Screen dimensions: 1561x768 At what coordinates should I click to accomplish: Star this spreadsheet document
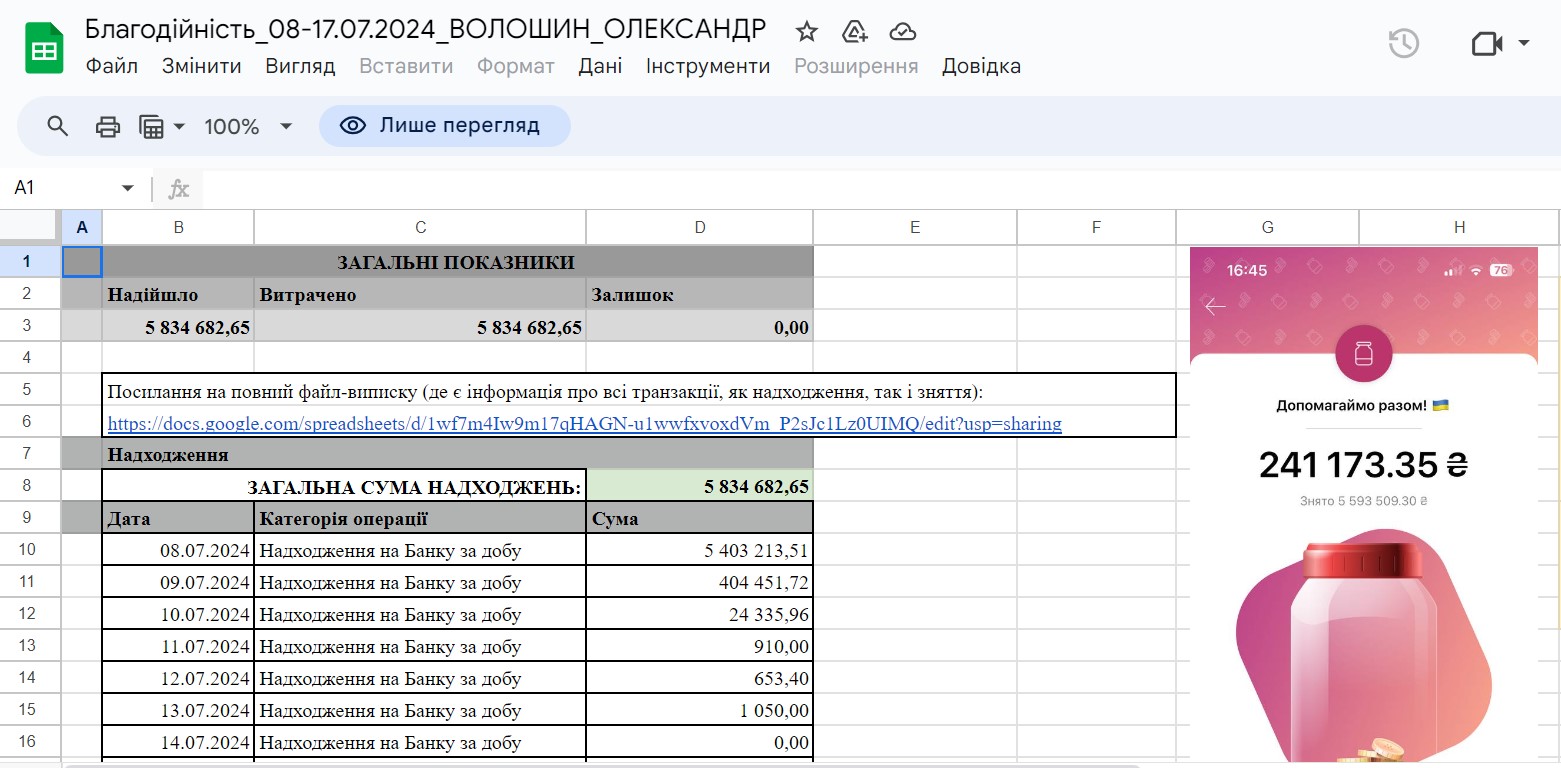coord(806,31)
